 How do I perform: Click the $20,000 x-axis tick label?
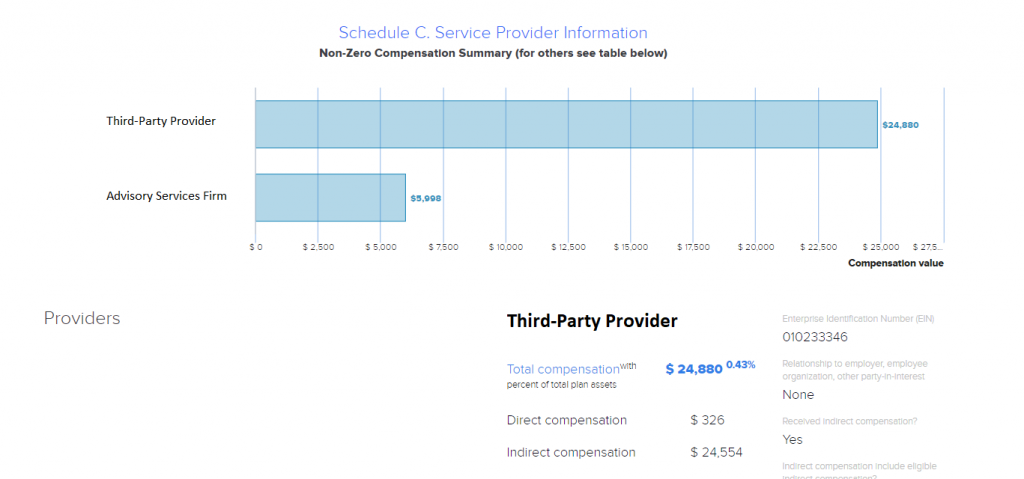pyautogui.click(x=756, y=246)
